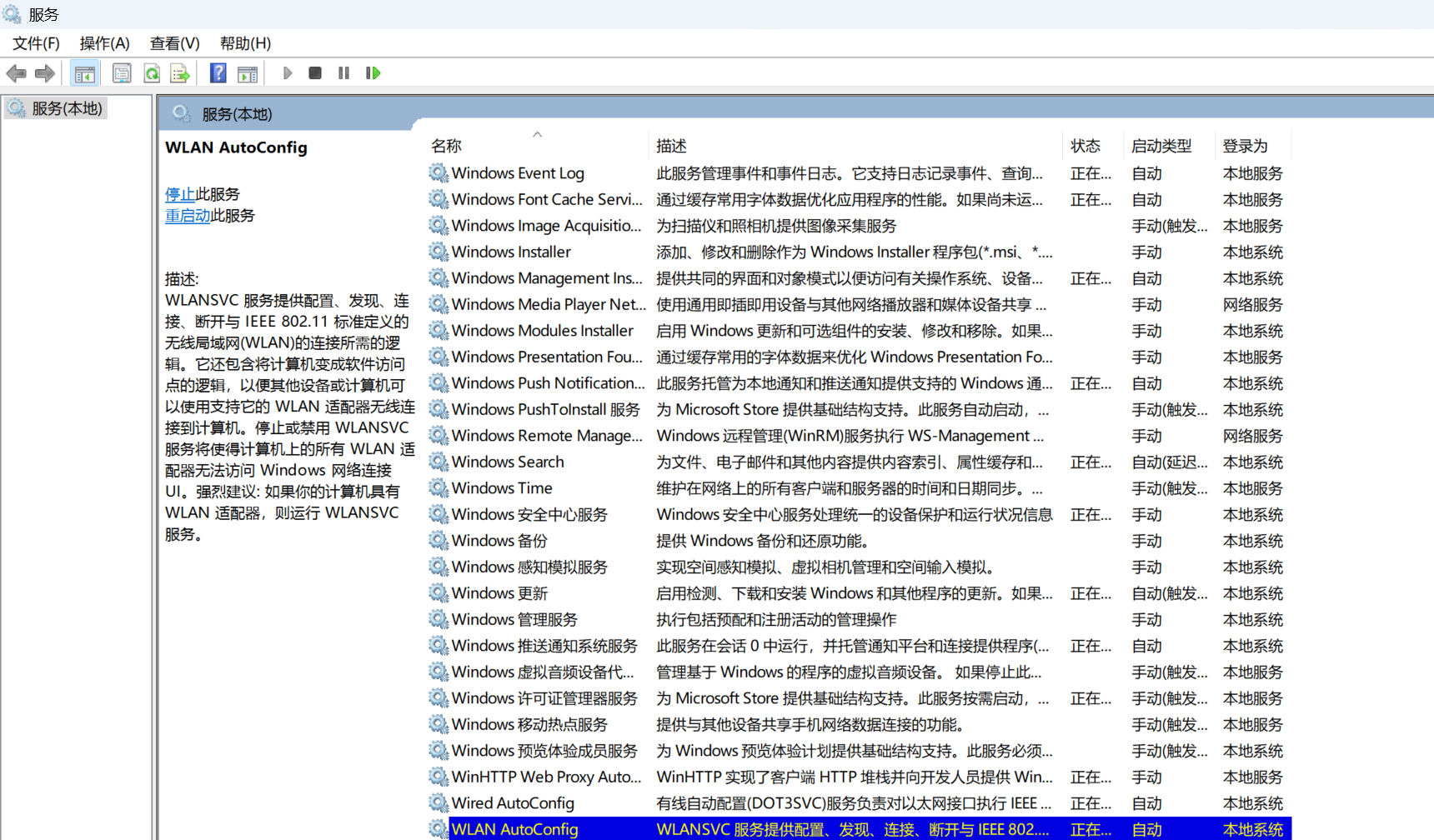Click the 服务 window title icon
Screen dimensions: 1434x840
(13, 14)
